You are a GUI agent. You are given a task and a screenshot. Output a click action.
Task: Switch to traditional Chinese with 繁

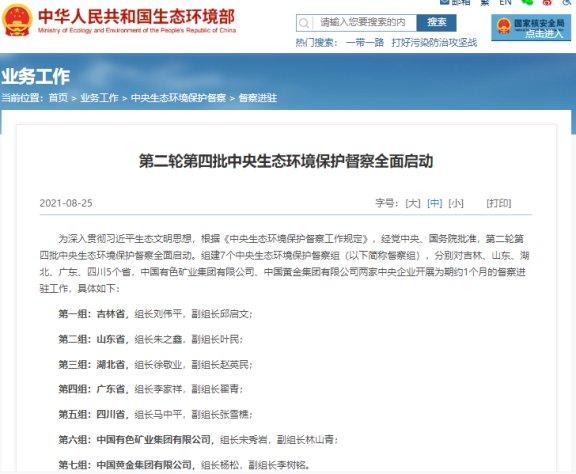[485, 3]
